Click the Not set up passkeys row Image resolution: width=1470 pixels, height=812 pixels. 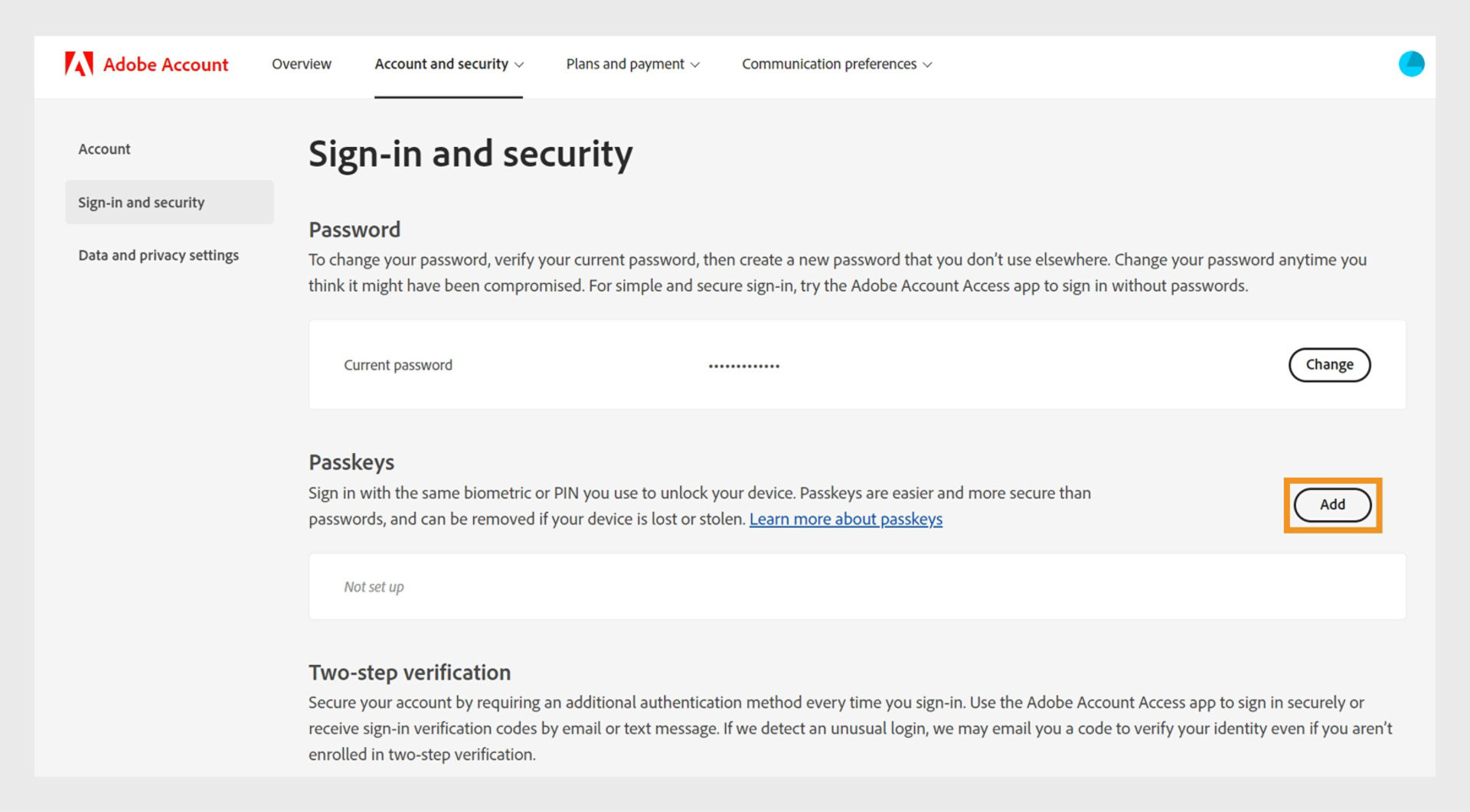click(857, 586)
